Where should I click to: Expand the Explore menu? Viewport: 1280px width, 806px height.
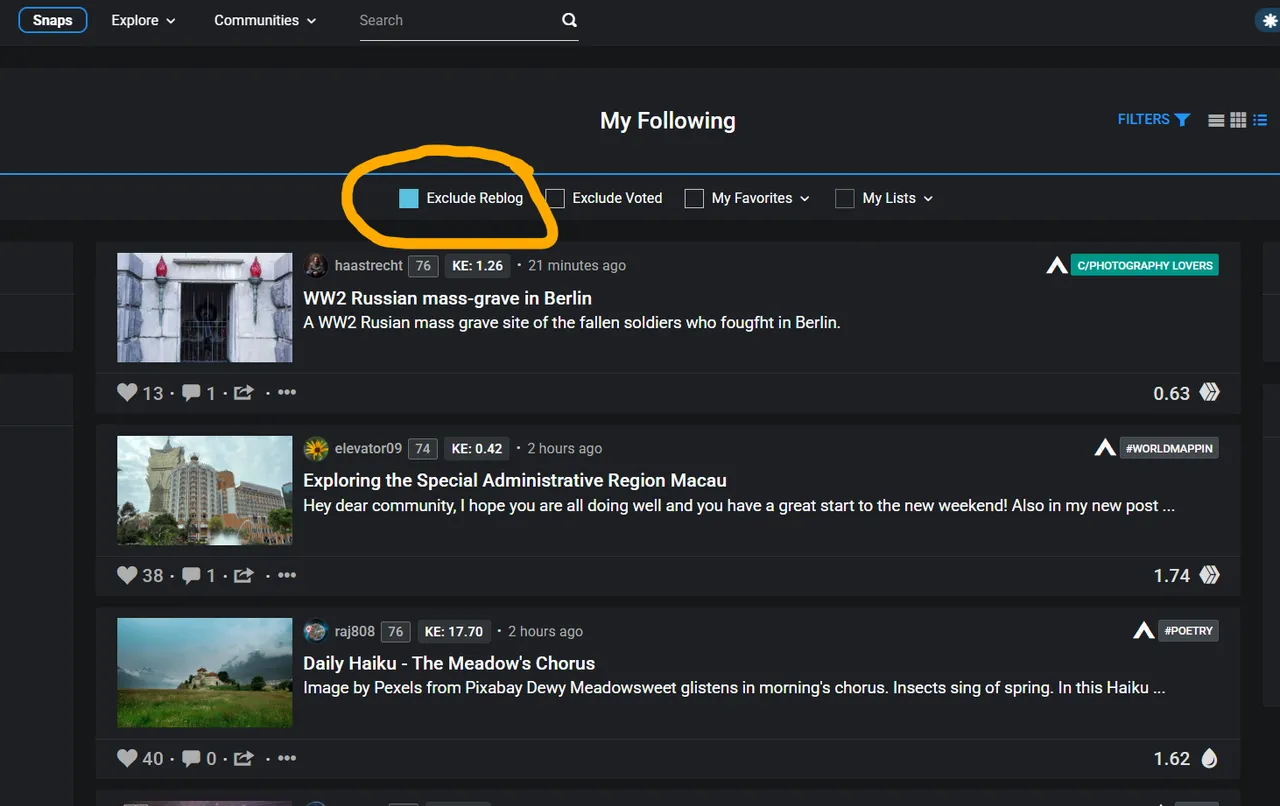click(143, 20)
